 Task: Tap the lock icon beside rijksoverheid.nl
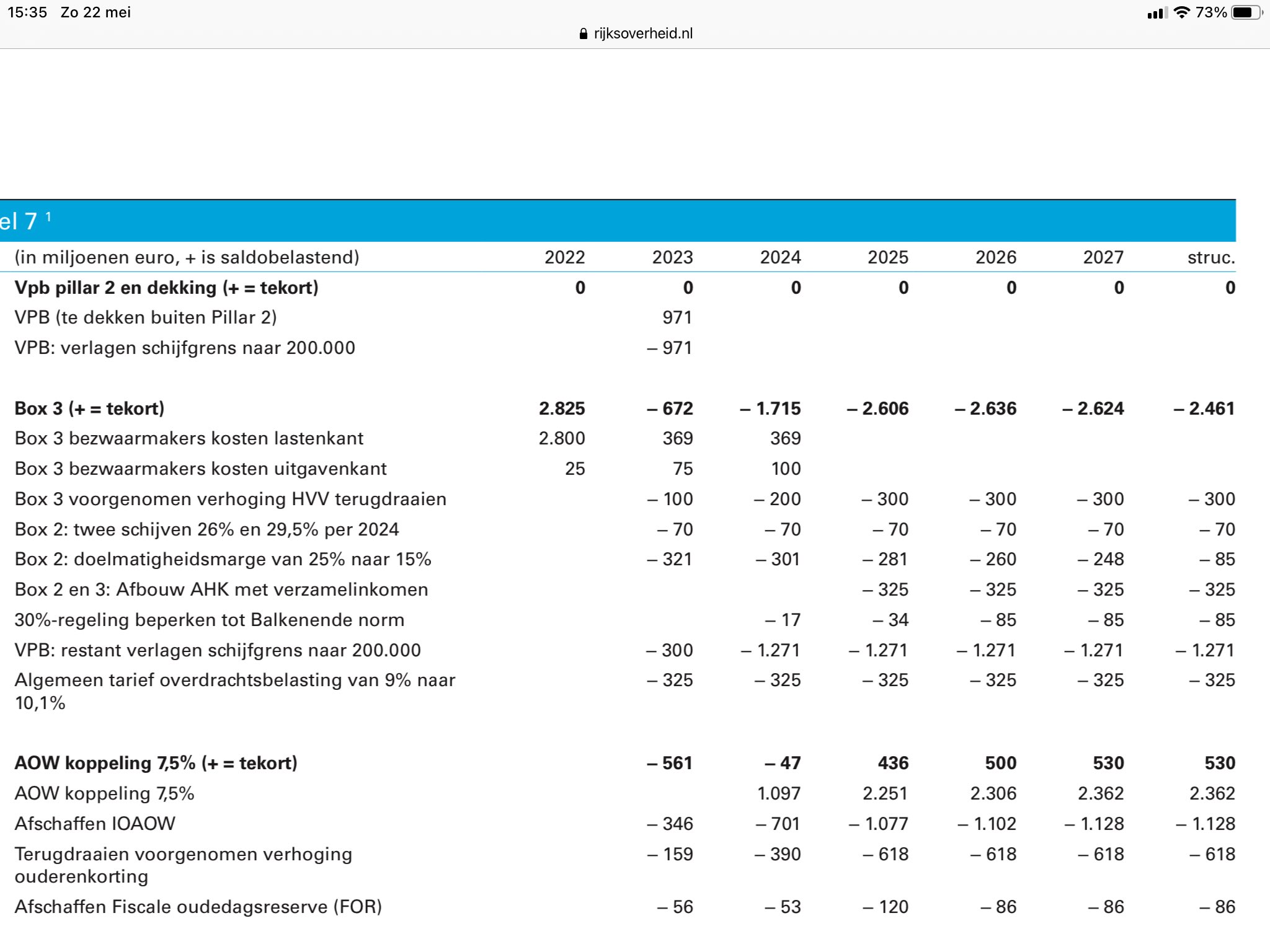583,34
